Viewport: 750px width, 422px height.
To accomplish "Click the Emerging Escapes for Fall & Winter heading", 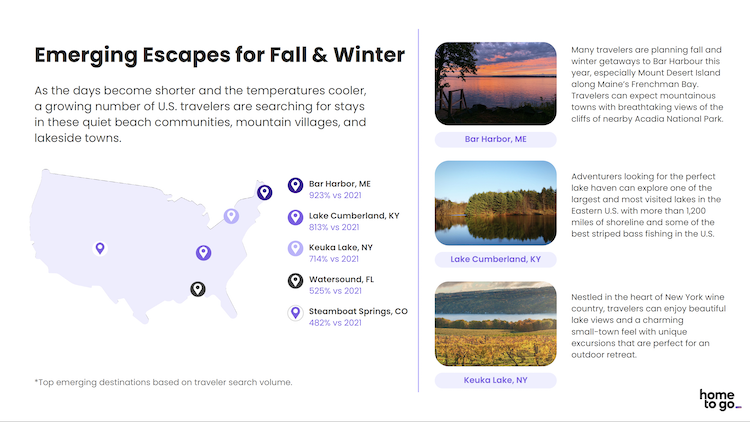I will 220,55.
